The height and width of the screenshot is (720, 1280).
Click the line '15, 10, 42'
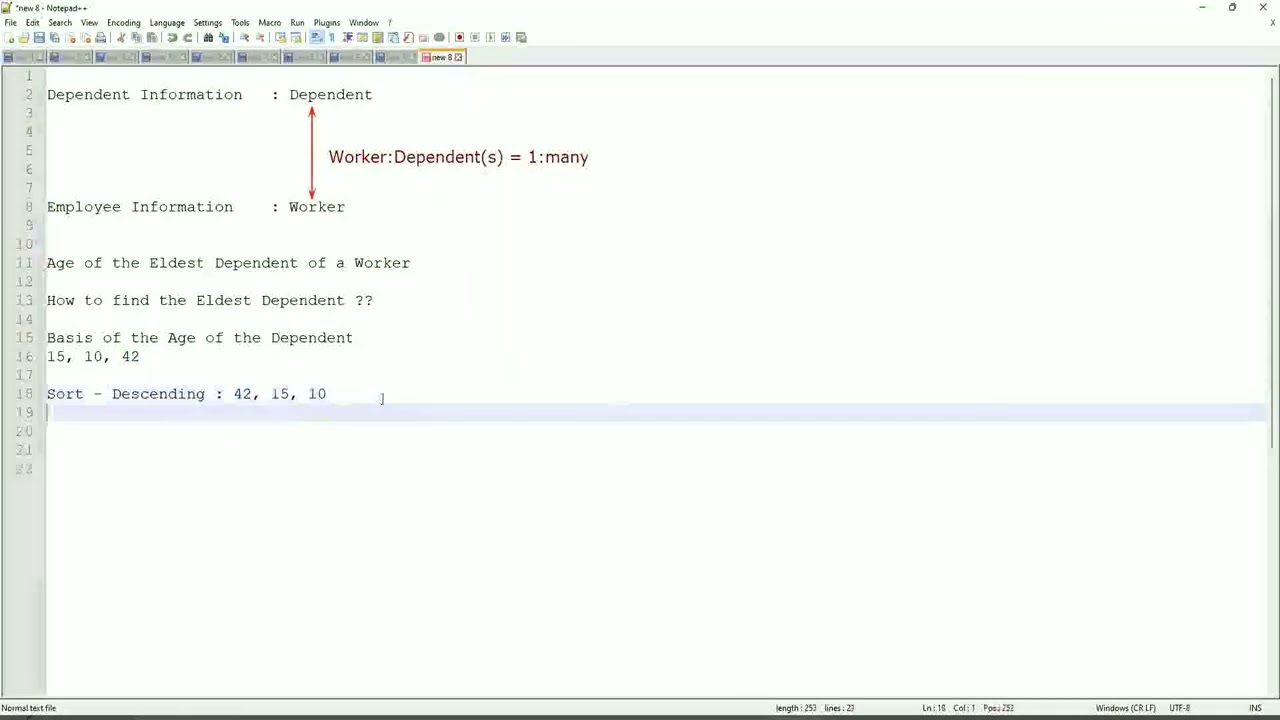pos(93,357)
